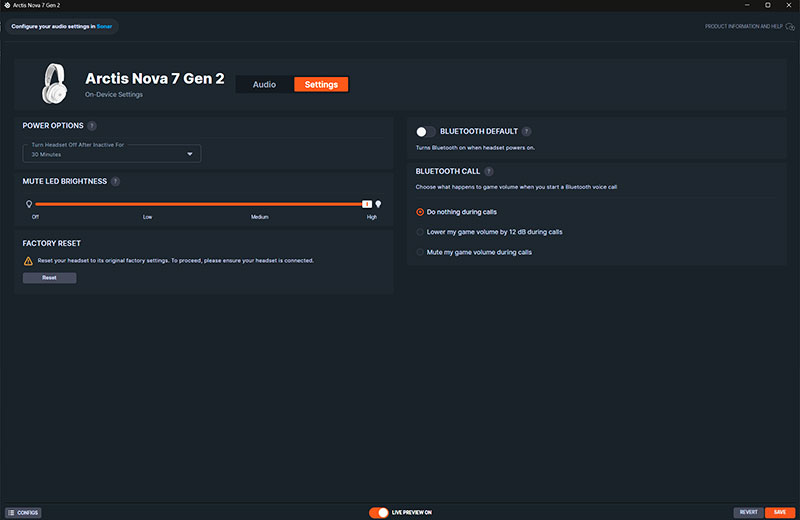Viewport: 800px width, 520px height.
Task: Click the Bluetooth Call help icon
Action: tap(489, 172)
